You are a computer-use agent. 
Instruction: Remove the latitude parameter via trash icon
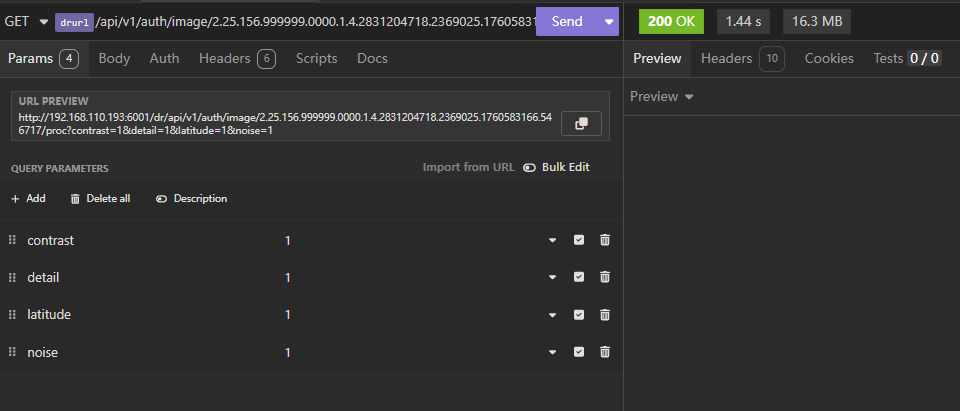click(x=605, y=315)
